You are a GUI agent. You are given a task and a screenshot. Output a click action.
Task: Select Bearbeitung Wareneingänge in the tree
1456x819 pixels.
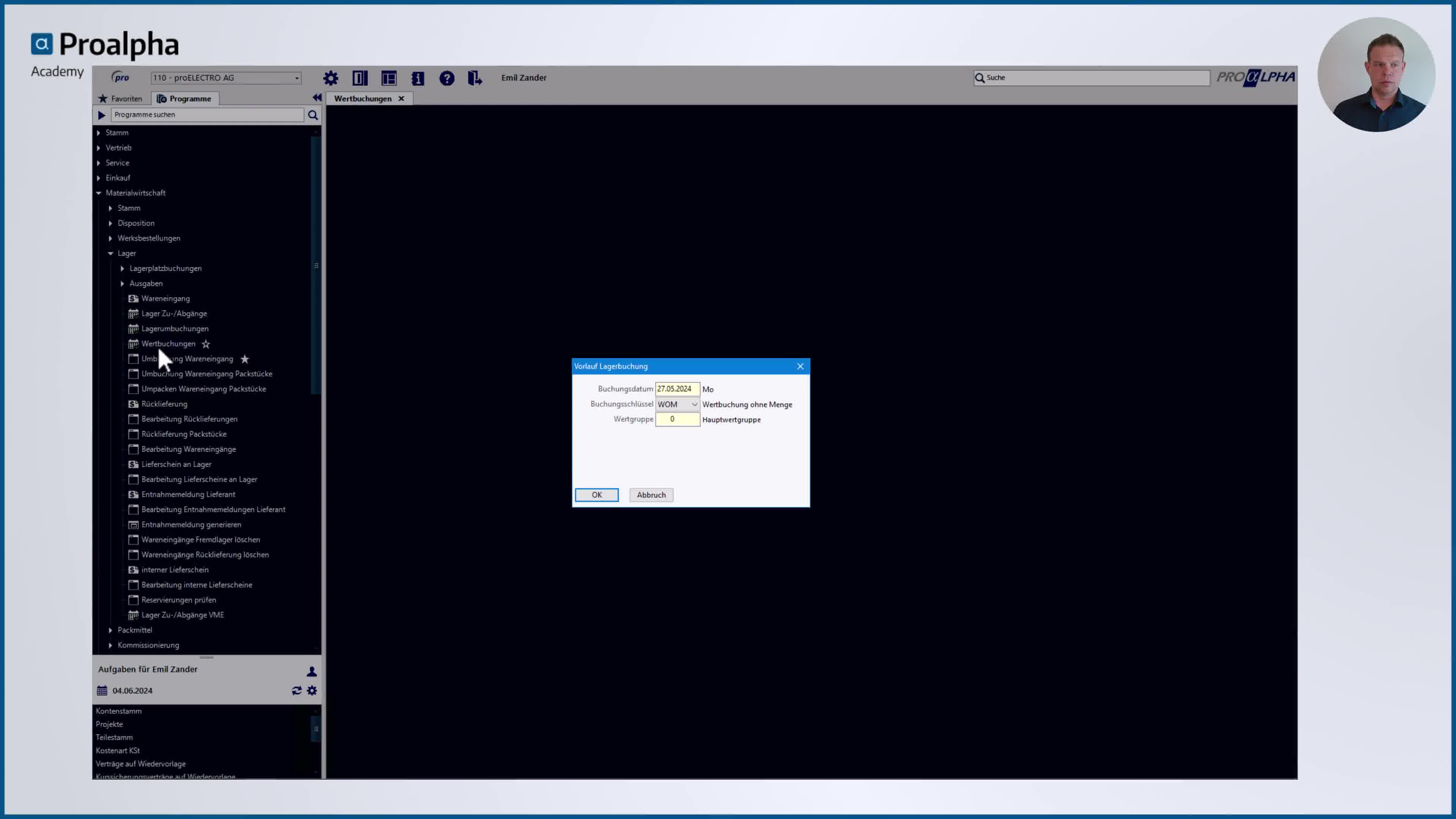[x=189, y=449]
